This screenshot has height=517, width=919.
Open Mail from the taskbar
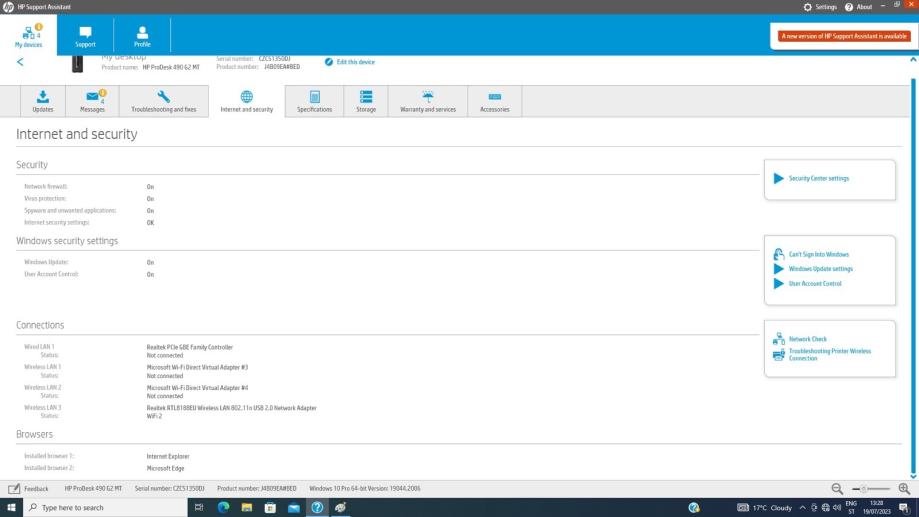click(x=294, y=508)
